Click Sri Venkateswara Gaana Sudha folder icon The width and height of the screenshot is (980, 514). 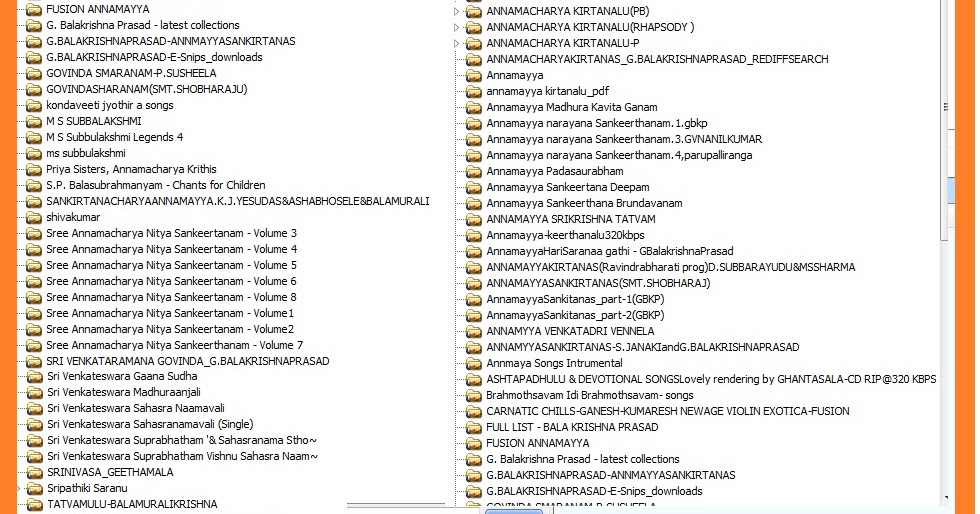click(35, 377)
